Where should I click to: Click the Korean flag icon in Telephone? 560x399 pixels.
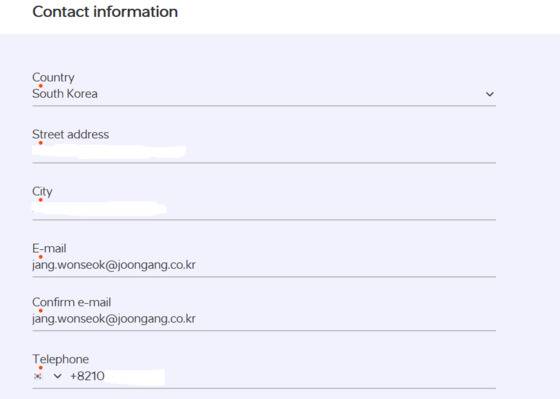click(38, 376)
